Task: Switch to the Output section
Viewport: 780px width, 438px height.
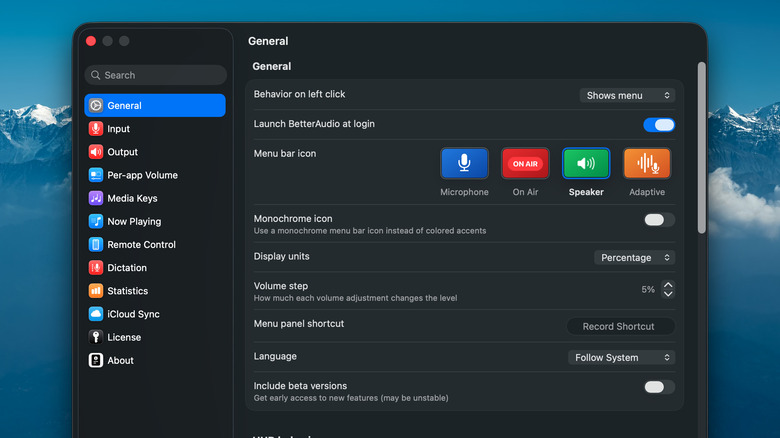Action: coord(155,152)
